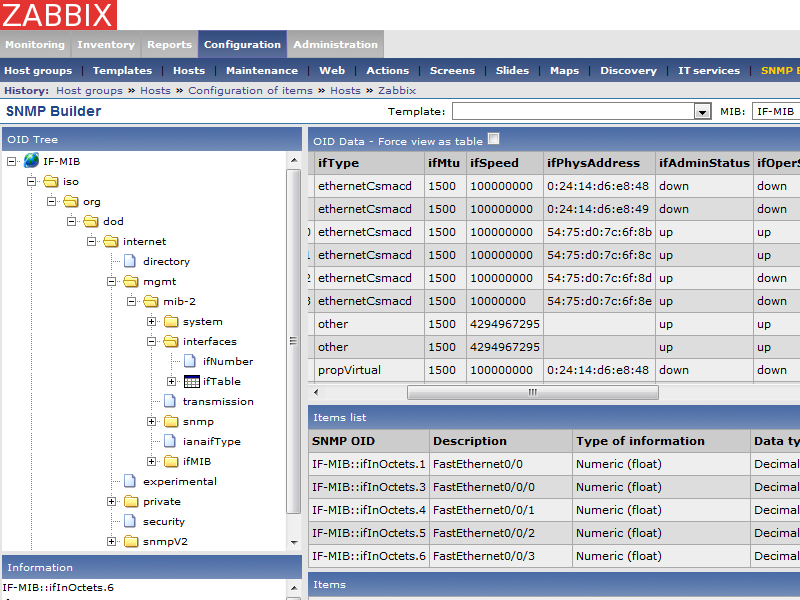Expand the snmpV2 tree node
The image size is (800, 600).
(111, 541)
